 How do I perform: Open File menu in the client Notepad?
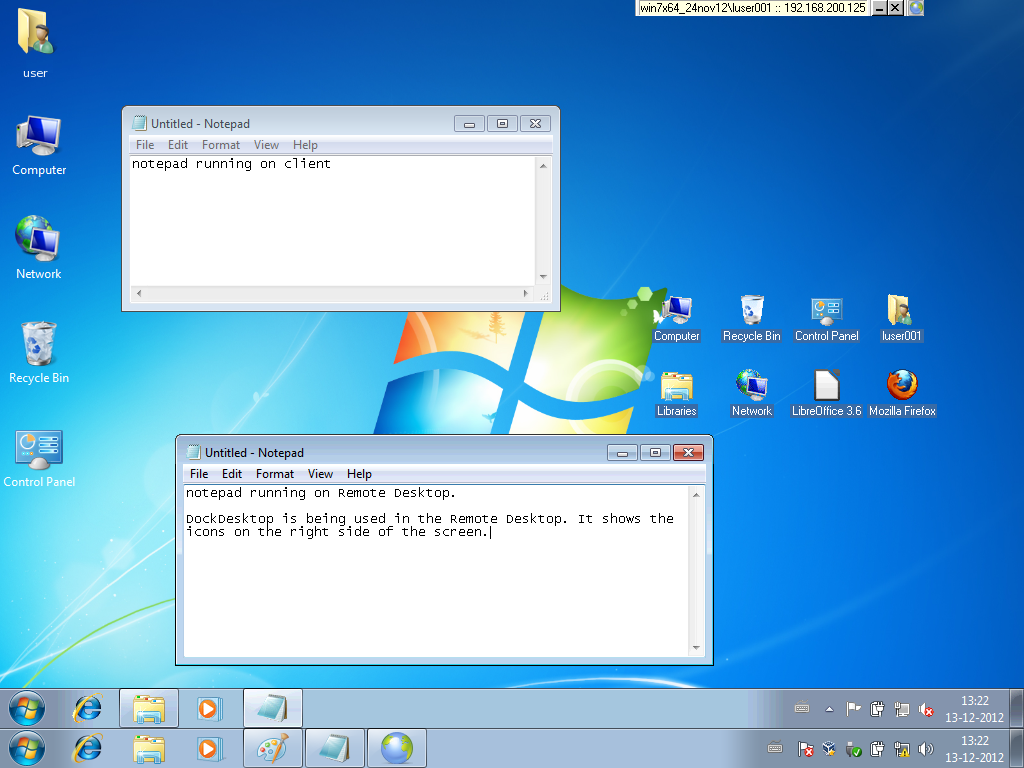pyautogui.click(x=145, y=145)
